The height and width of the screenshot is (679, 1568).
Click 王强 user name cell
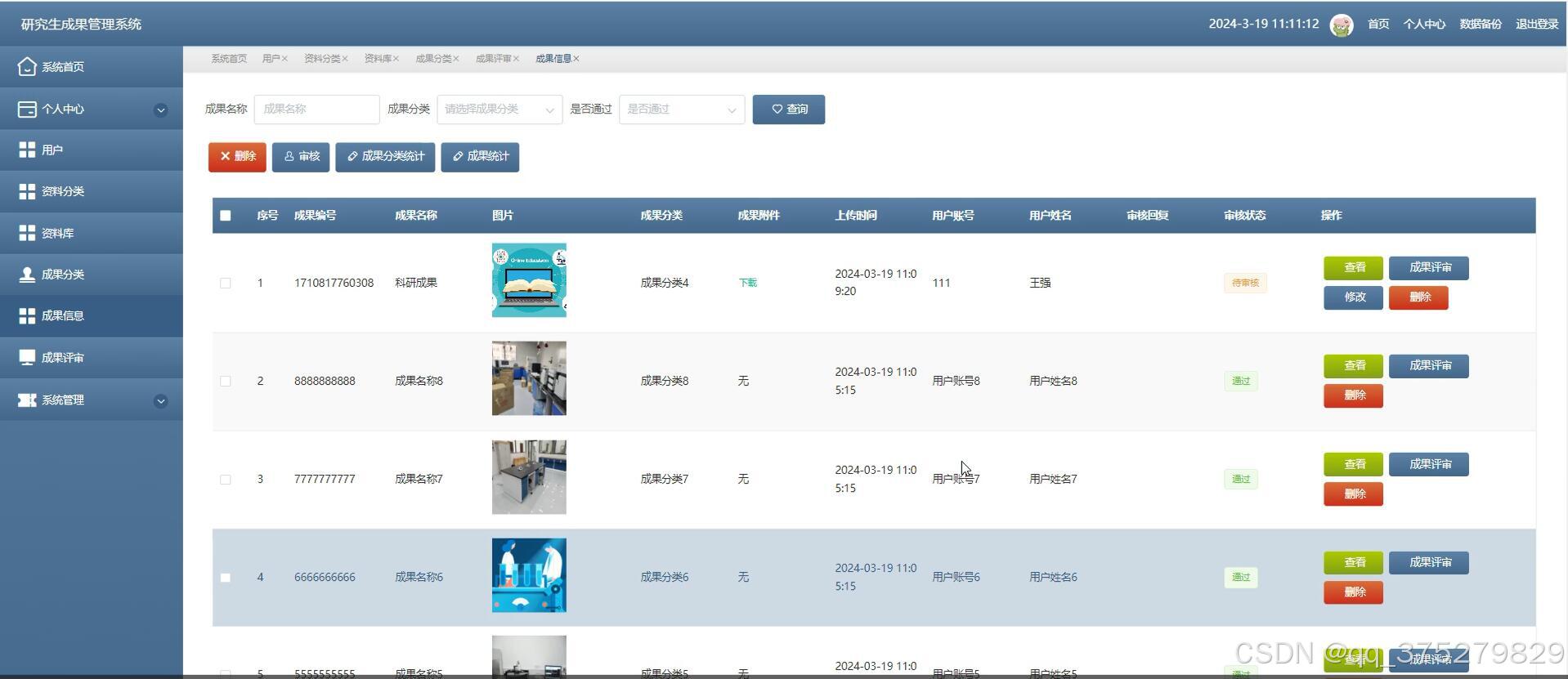tap(1040, 283)
